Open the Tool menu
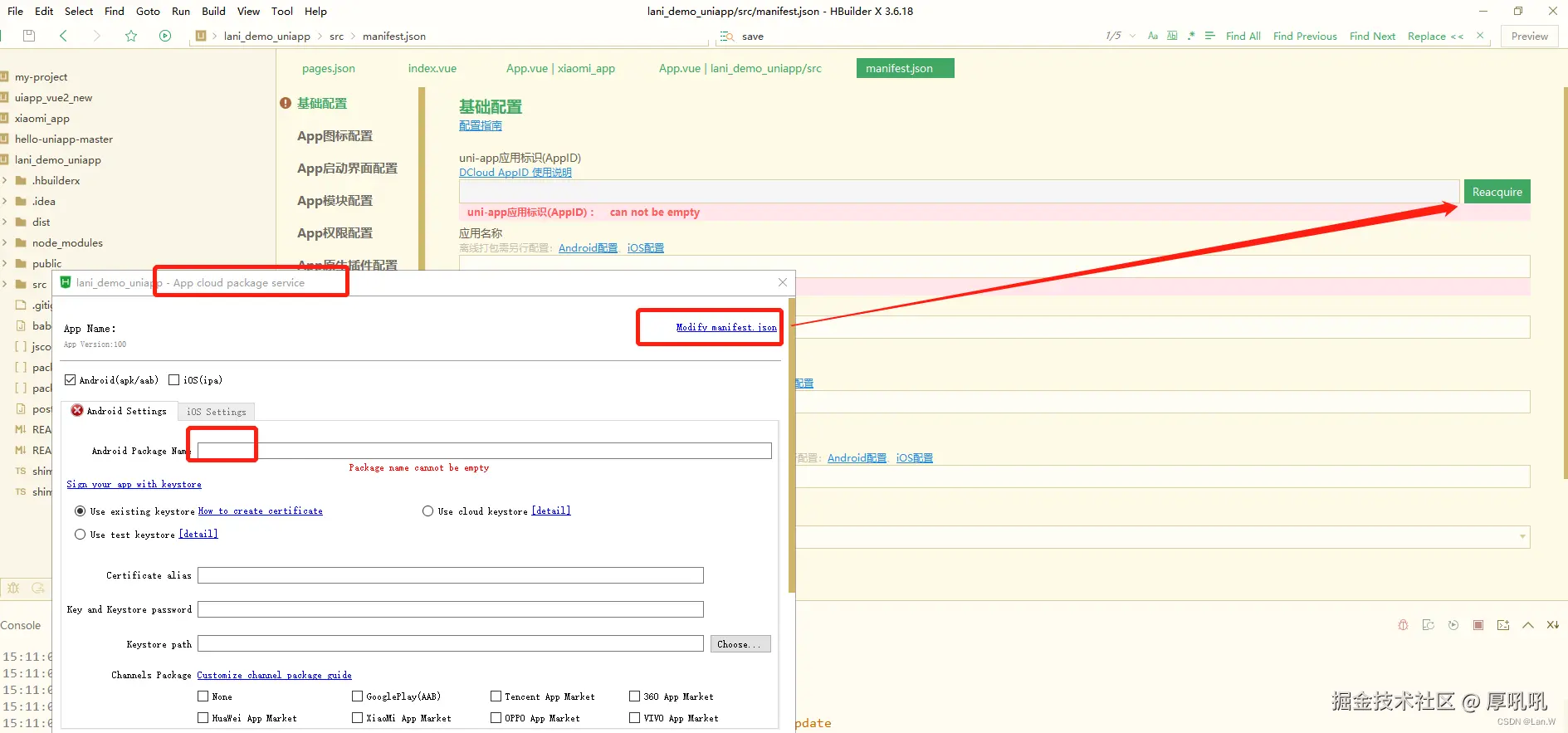The width and height of the screenshot is (1568, 733). pos(282,11)
